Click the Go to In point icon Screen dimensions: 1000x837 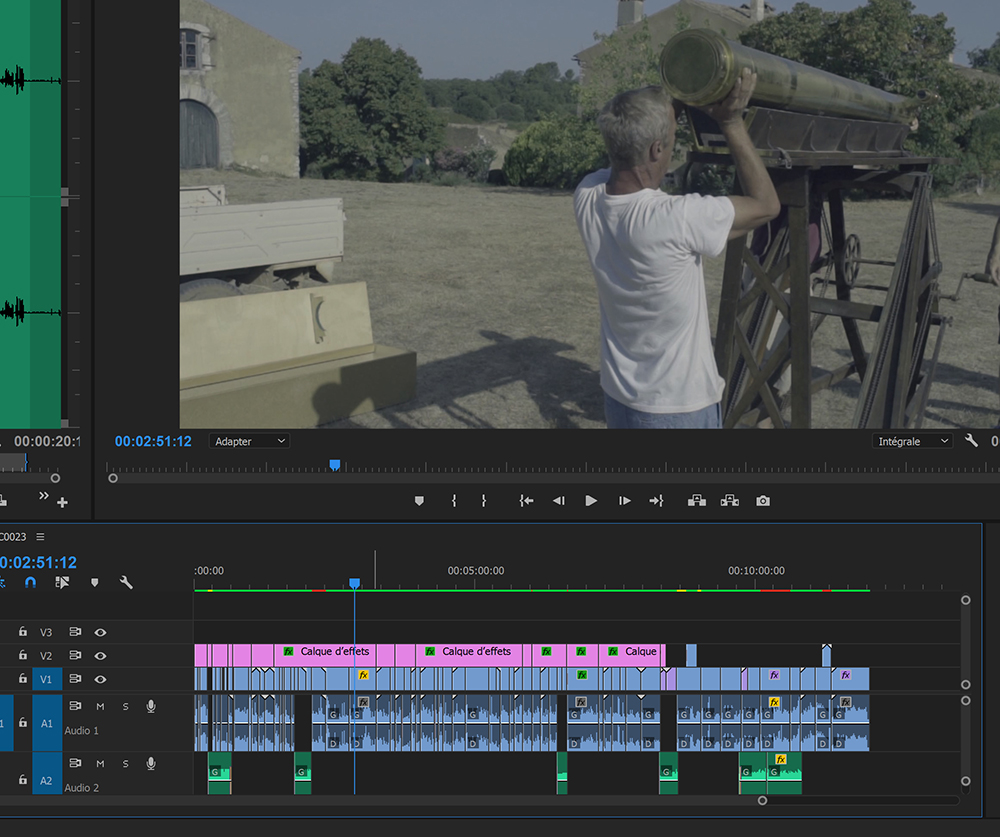(526, 501)
